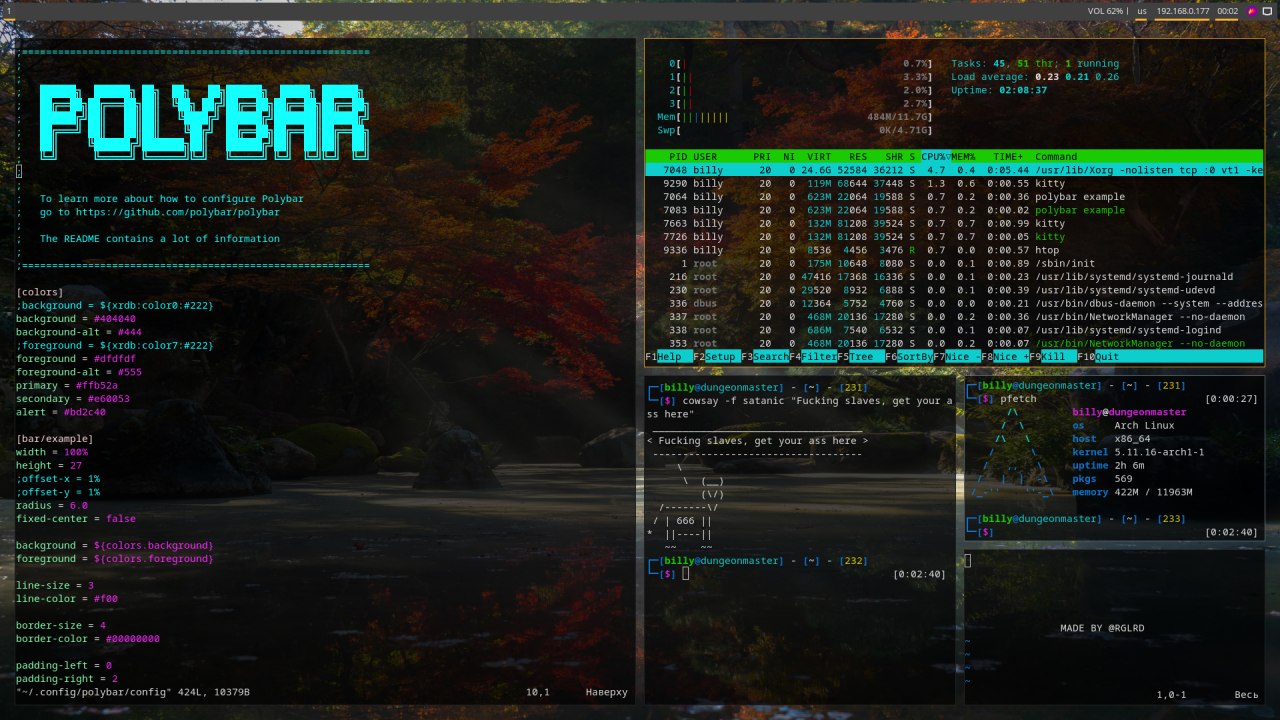Click the 'line-color = #f00' config line
Image resolution: width=1280 pixels, height=720 pixels.
click(x=66, y=599)
